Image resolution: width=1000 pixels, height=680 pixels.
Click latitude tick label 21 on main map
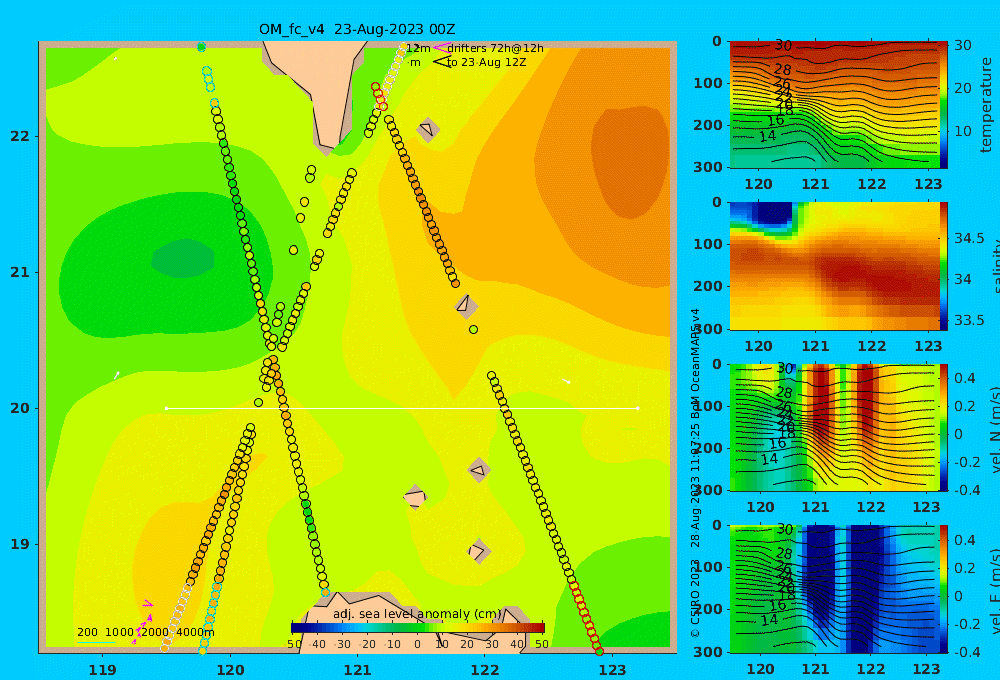(x=20, y=272)
